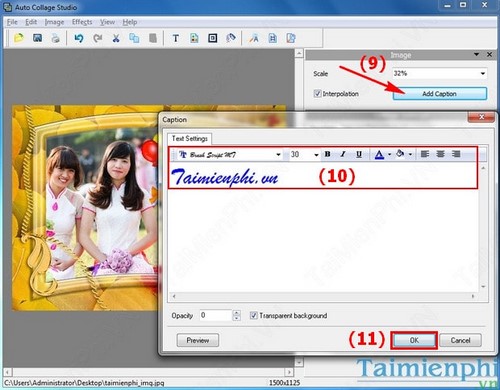Click the paint effects icon in toolbar
This screenshot has width=500, height=390.
coord(231,38)
